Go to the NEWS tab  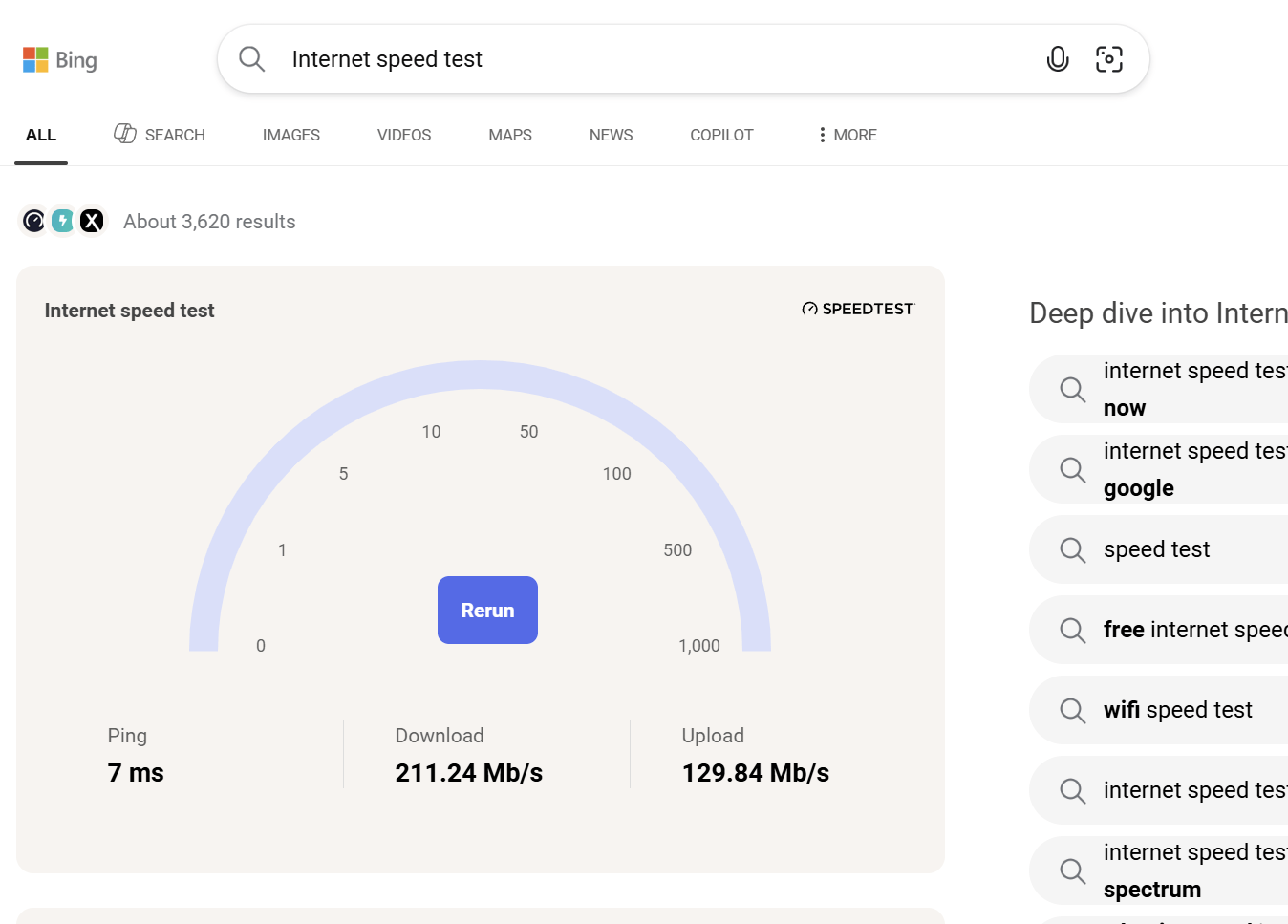point(611,135)
